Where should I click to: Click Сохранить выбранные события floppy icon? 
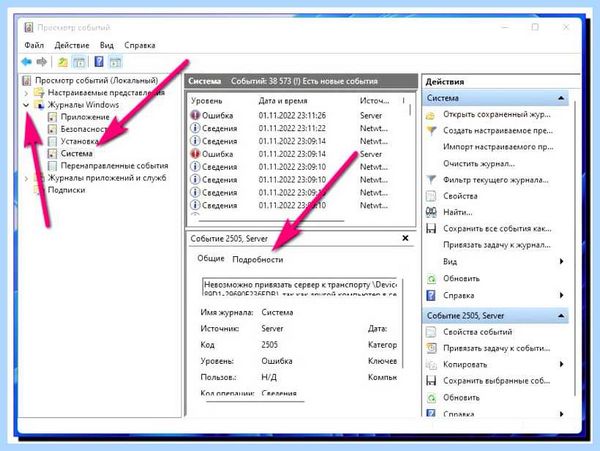coord(431,381)
